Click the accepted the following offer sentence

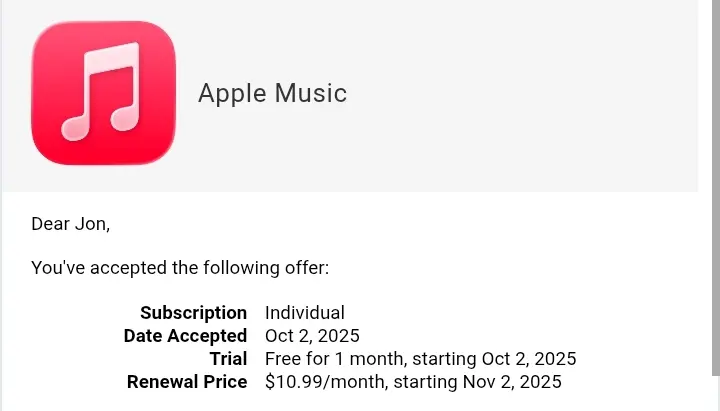point(180,268)
